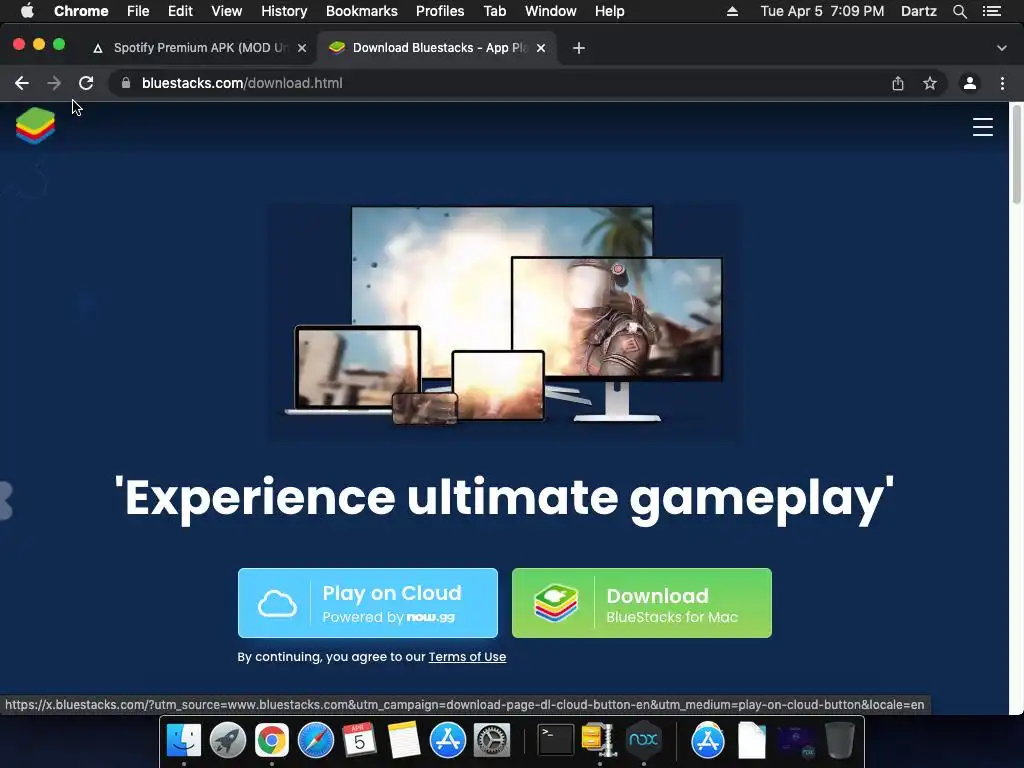Open the Trash in the Dock

(840, 740)
